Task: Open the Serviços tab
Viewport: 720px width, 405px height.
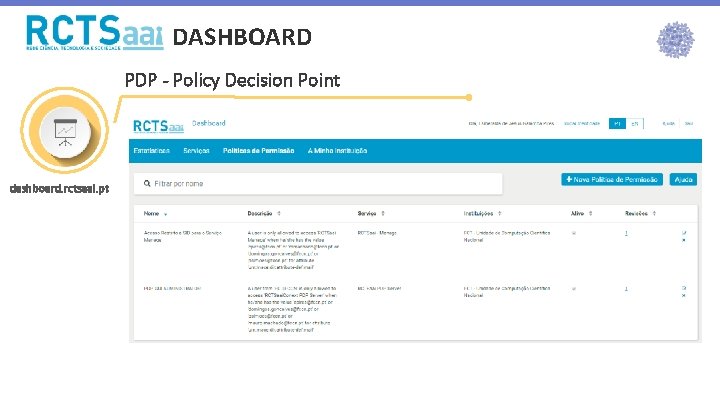Action: 196,151
